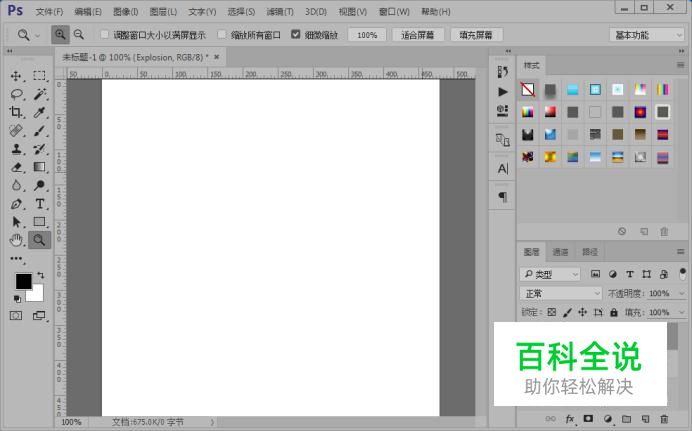The image size is (692, 431).
Task: Open the 滤镜(T) menu
Action: coord(280,12)
